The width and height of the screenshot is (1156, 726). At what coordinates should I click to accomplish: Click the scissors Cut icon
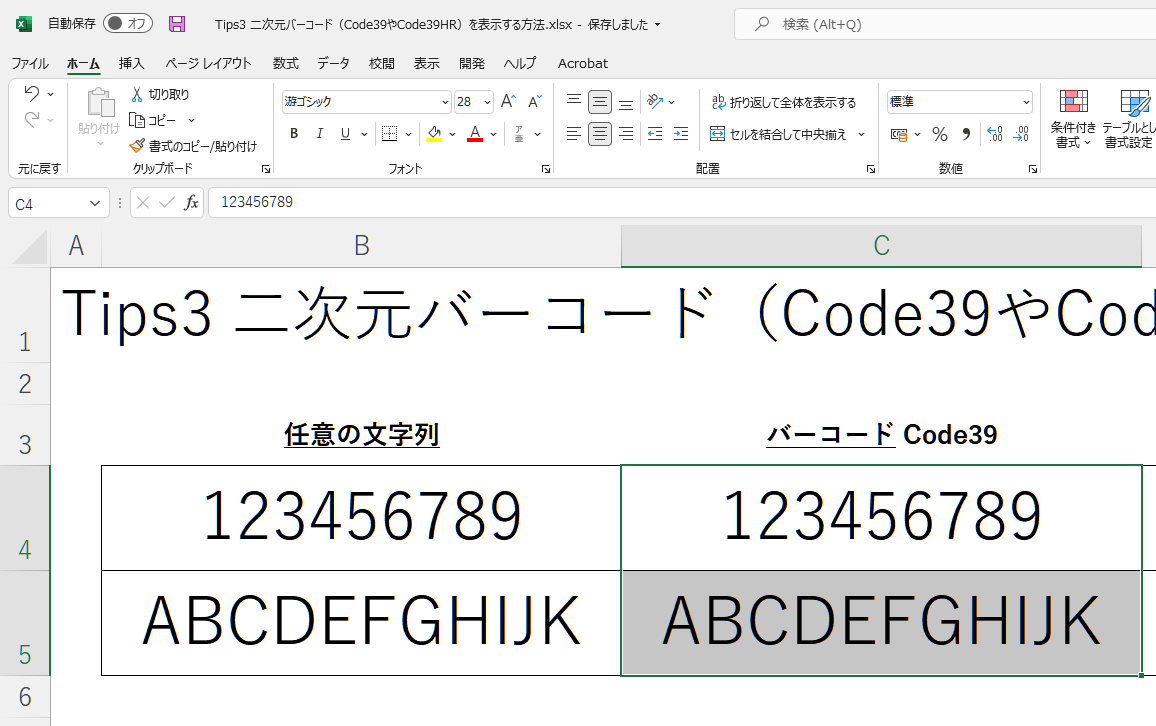137,94
